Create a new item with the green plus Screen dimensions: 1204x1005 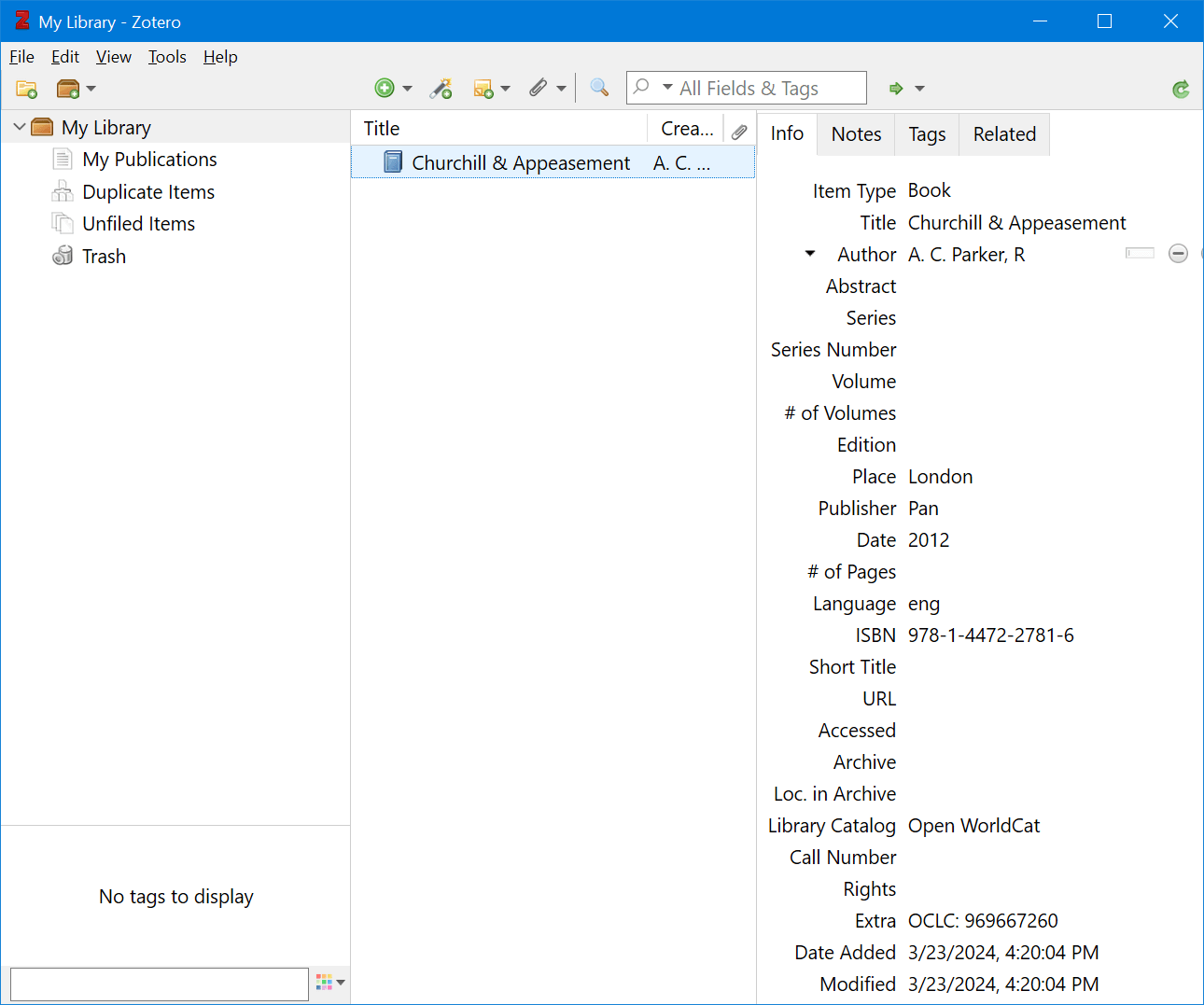(385, 88)
